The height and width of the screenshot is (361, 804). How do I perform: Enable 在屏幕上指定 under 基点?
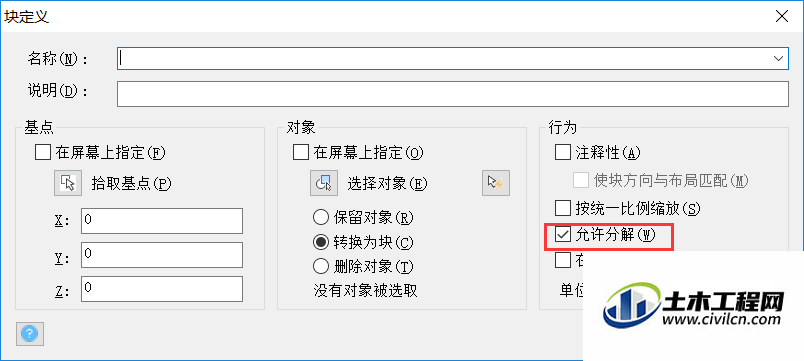(x=43, y=152)
